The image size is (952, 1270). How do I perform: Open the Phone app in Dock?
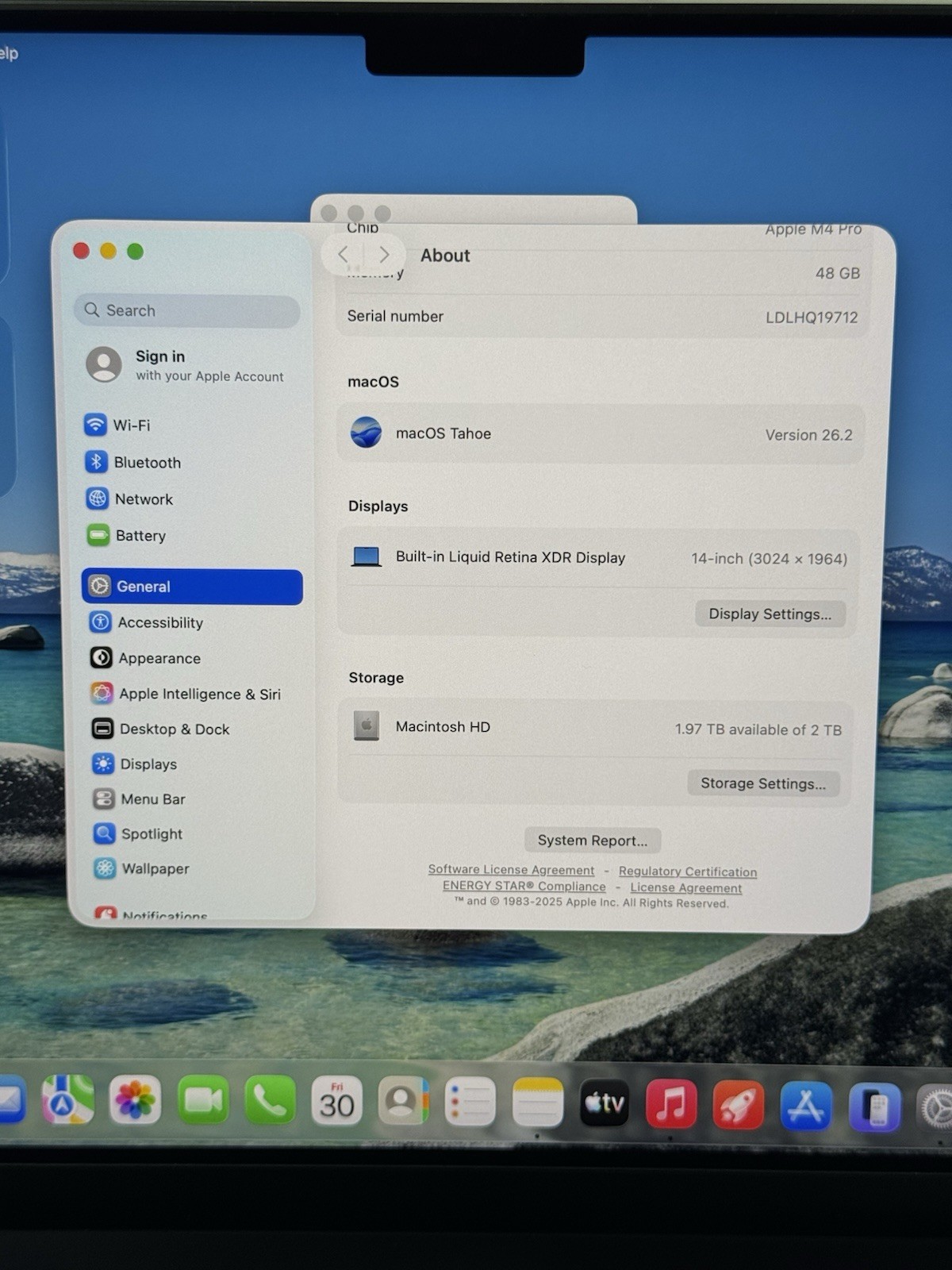(x=270, y=1100)
